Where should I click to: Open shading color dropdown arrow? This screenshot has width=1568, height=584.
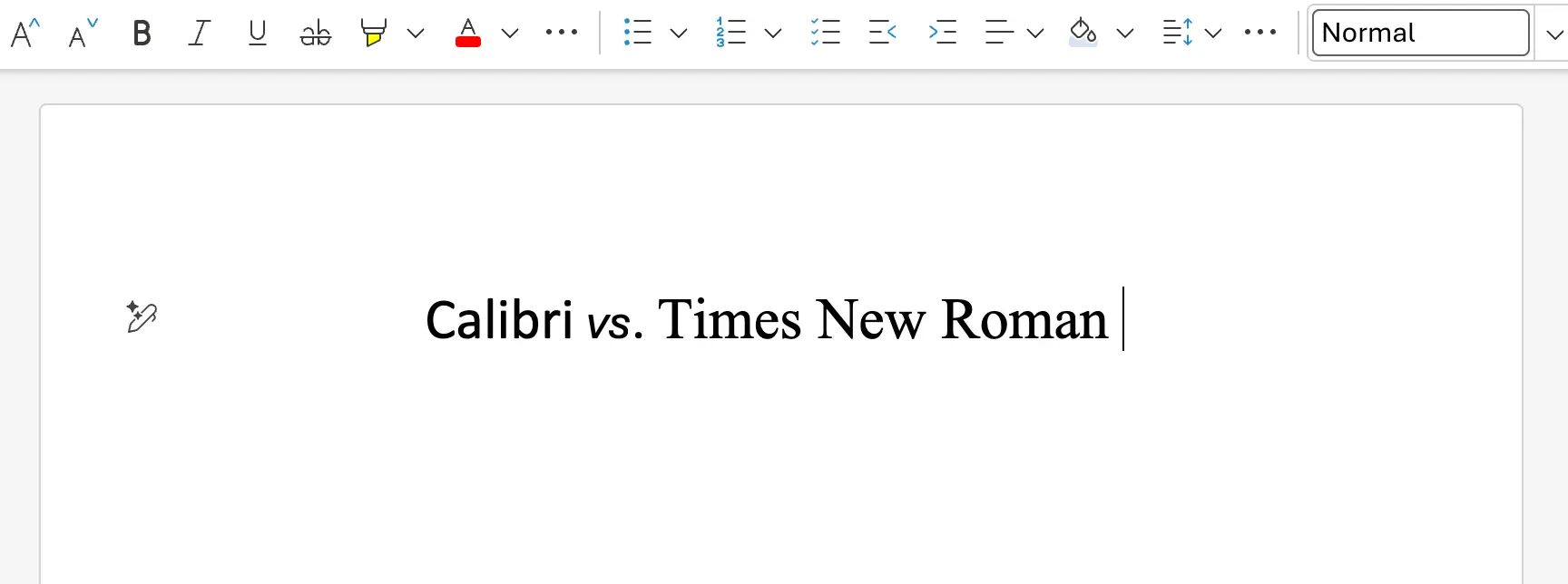click(x=1125, y=34)
